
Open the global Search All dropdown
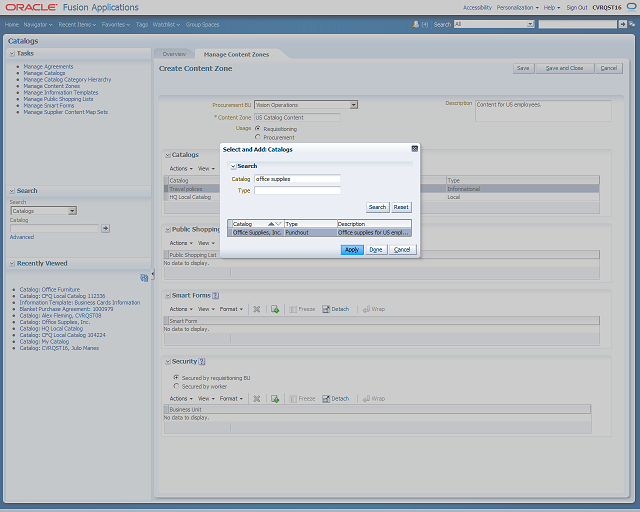[x=530, y=24]
